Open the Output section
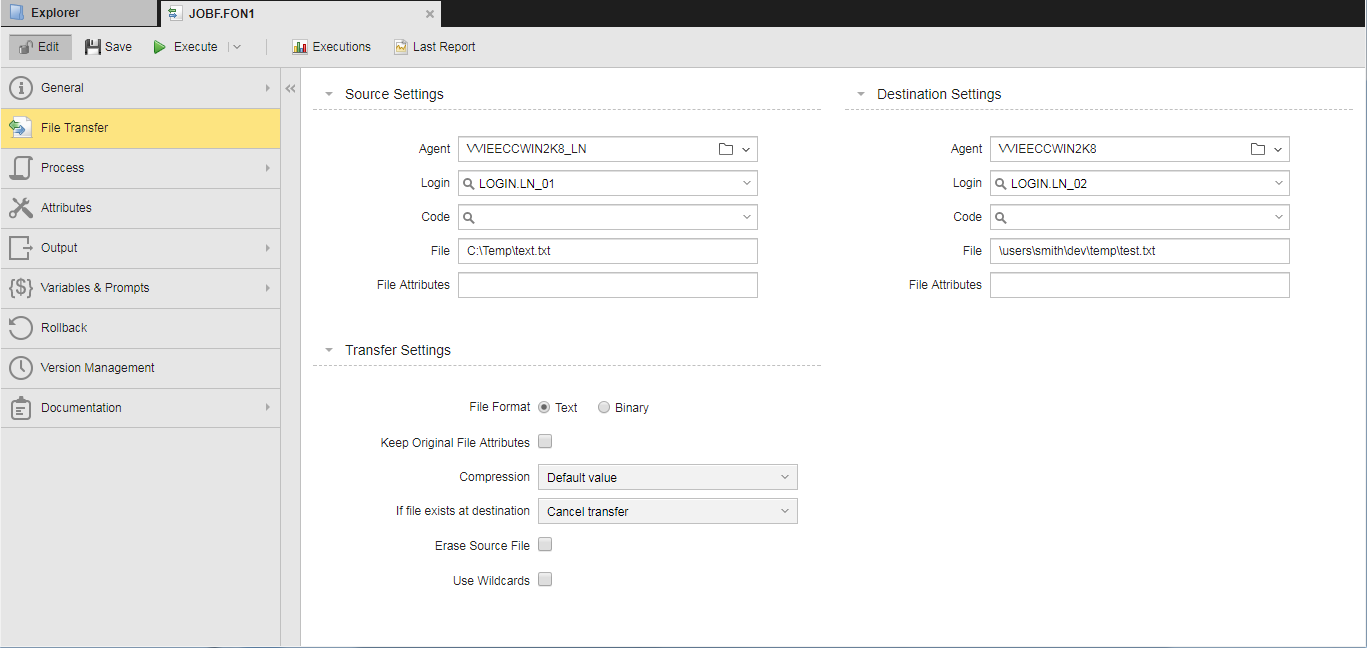The height and width of the screenshot is (648, 1367). click(140, 248)
